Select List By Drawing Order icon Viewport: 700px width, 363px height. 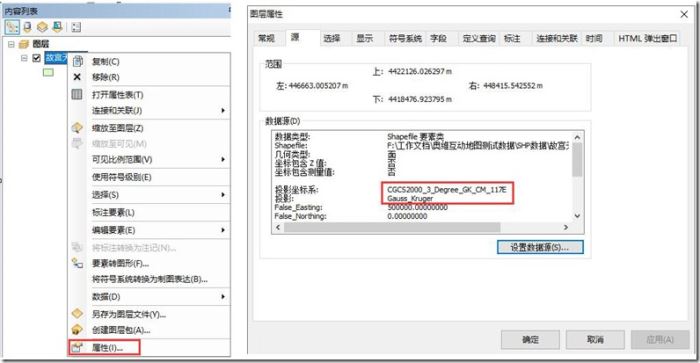(x=12, y=27)
